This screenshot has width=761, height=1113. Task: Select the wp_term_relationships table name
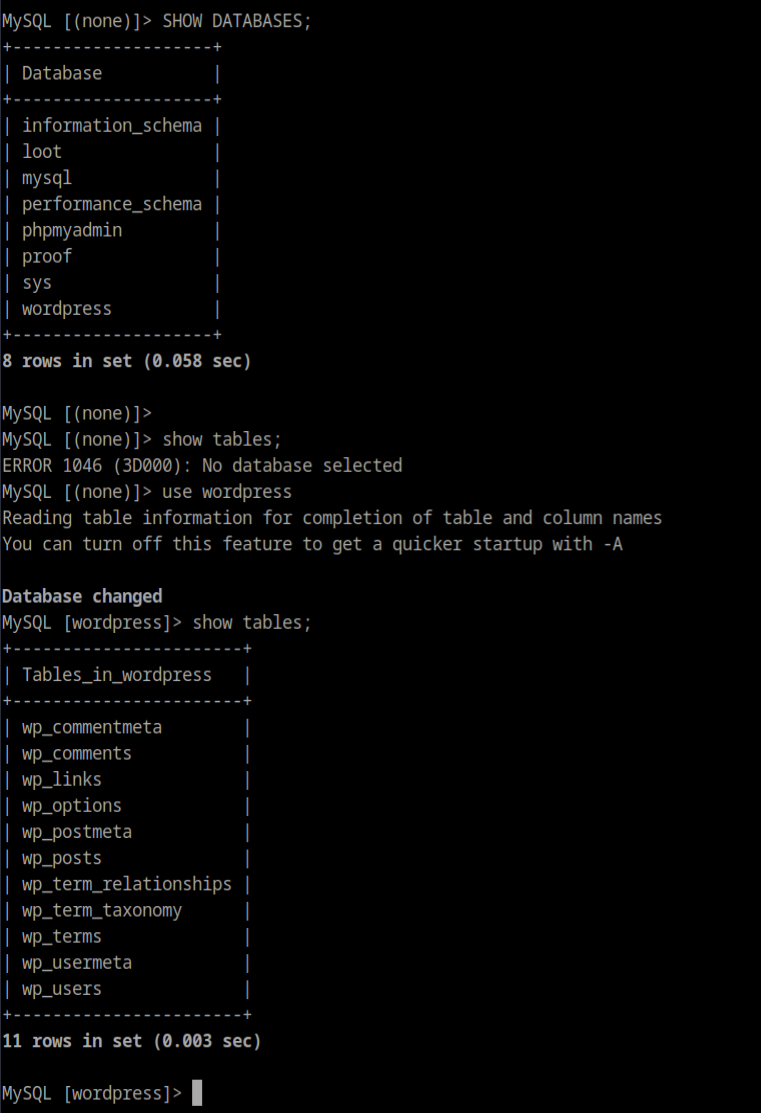point(127,884)
